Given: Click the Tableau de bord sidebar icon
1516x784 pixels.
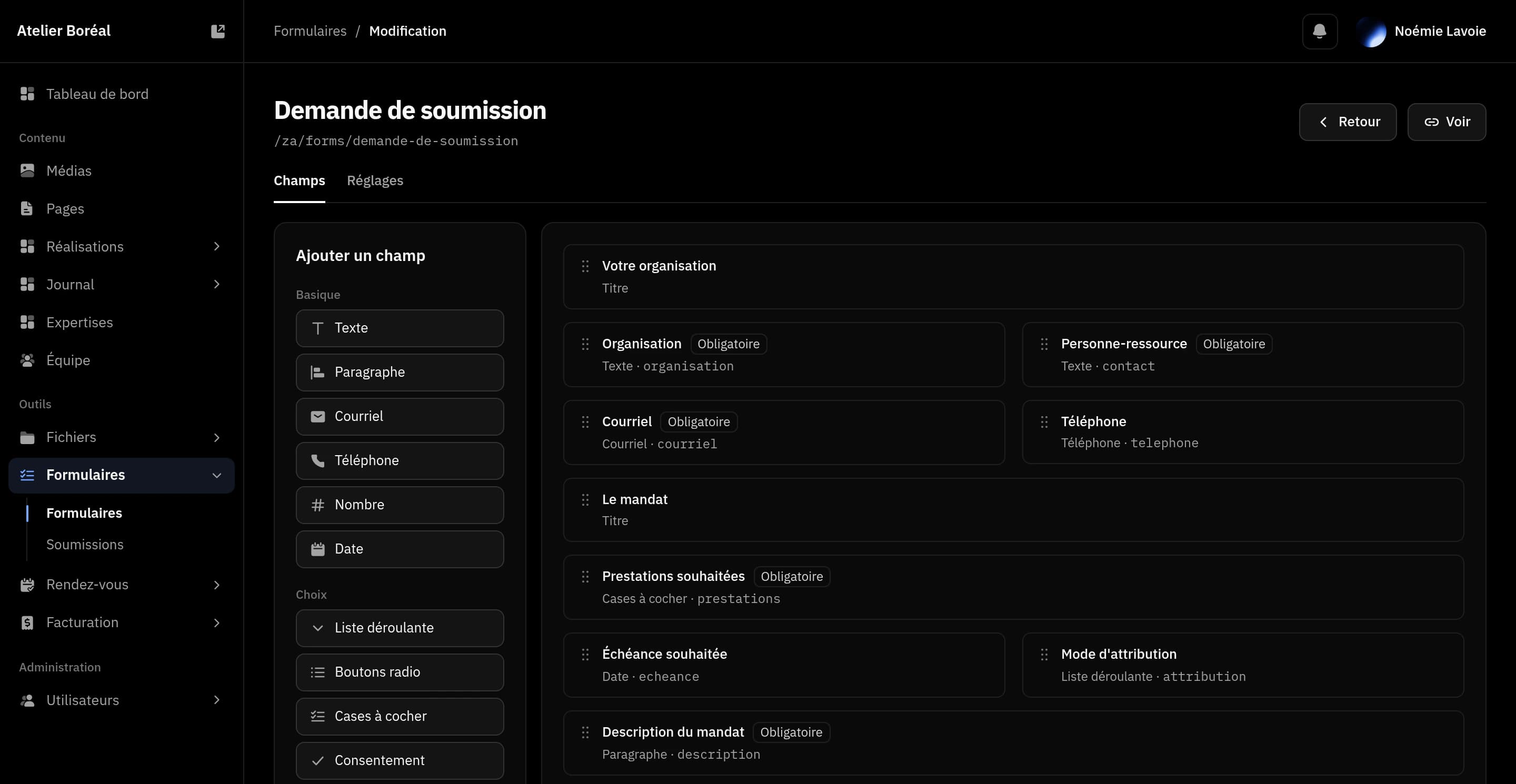Looking at the screenshot, I should [27, 94].
